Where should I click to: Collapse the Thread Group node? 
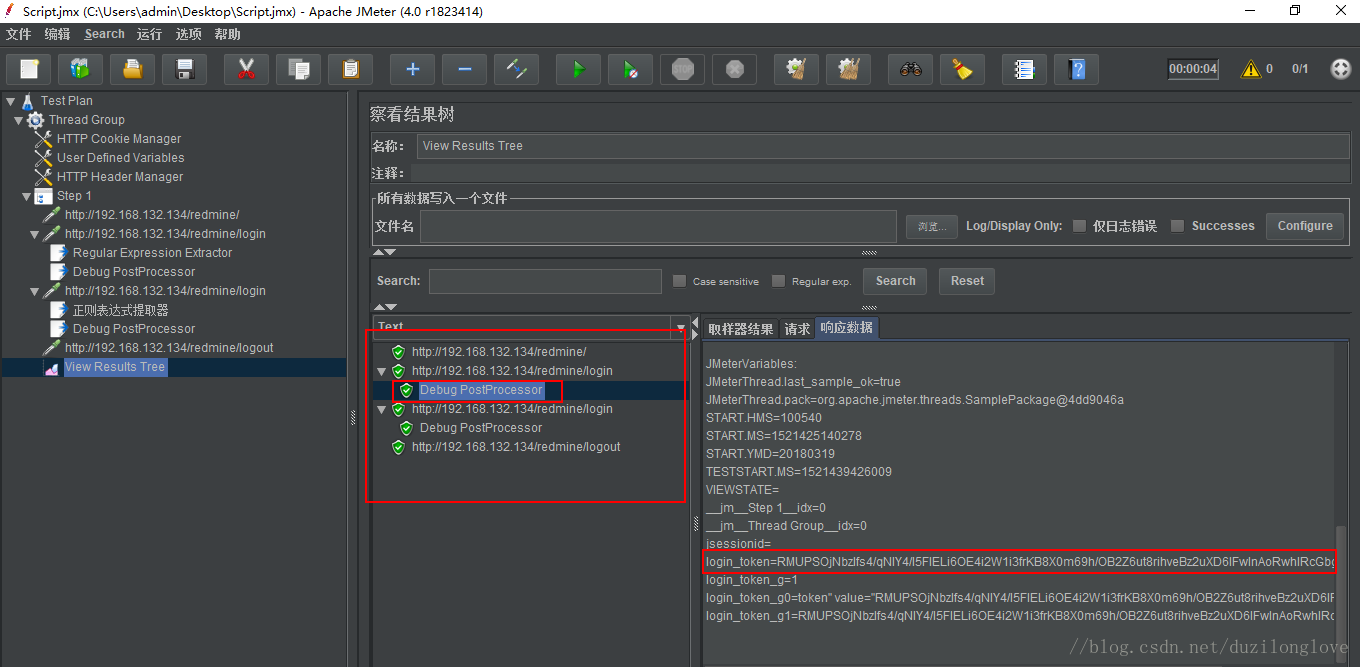point(18,120)
